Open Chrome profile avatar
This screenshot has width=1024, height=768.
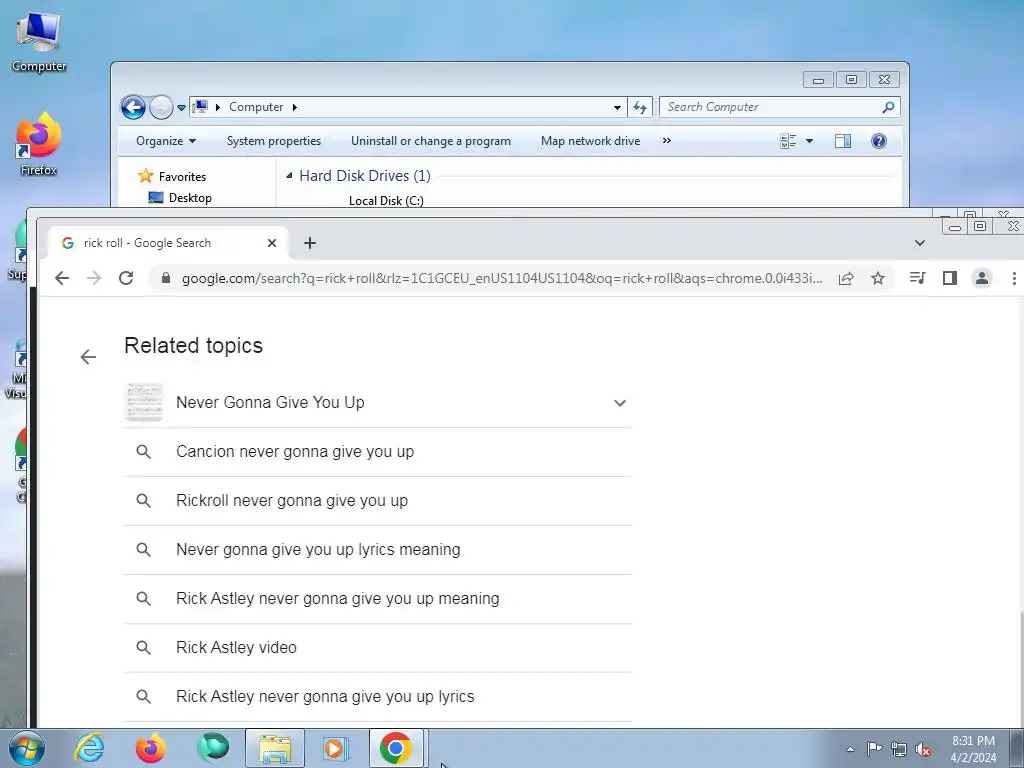click(982, 278)
